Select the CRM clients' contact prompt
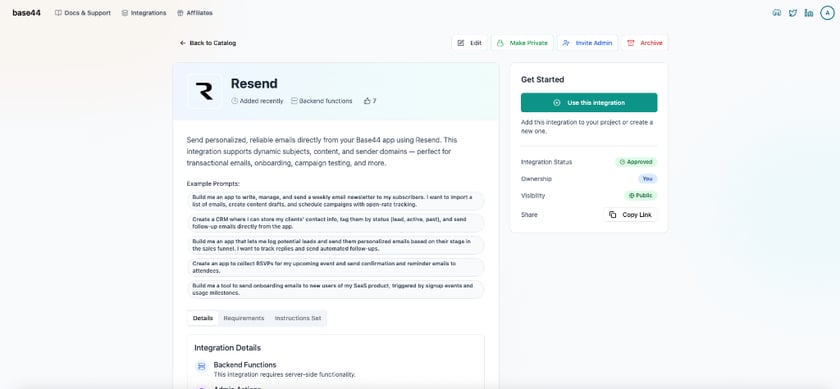The width and height of the screenshot is (840, 389). point(335,223)
